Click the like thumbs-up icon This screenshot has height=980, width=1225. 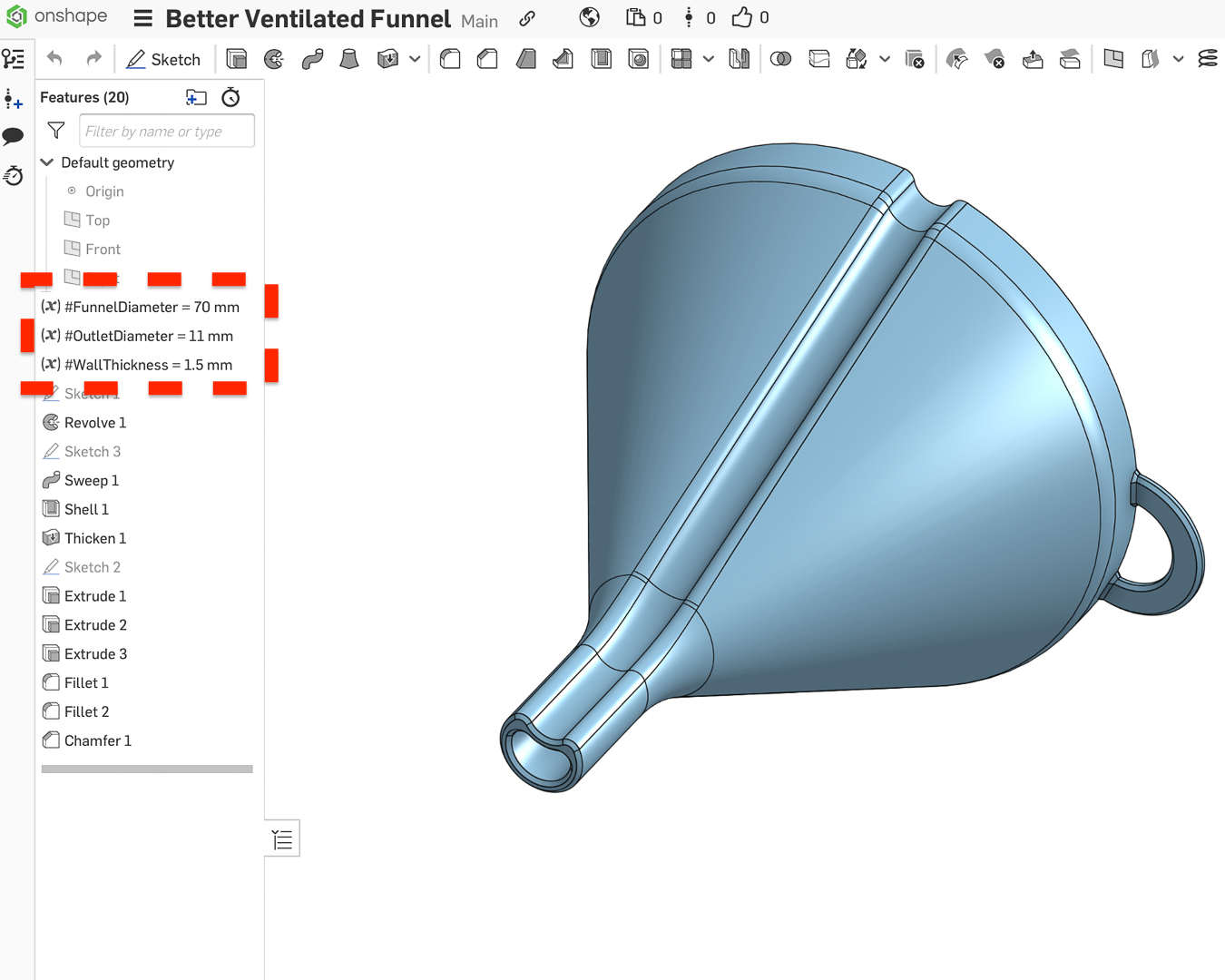(x=742, y=17)
